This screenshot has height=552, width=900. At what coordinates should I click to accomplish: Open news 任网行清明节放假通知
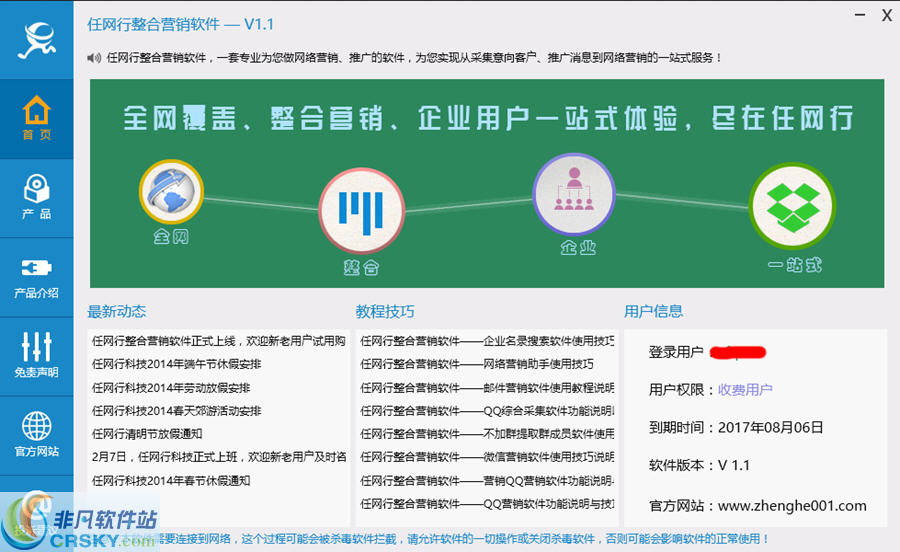coord(147,434)
